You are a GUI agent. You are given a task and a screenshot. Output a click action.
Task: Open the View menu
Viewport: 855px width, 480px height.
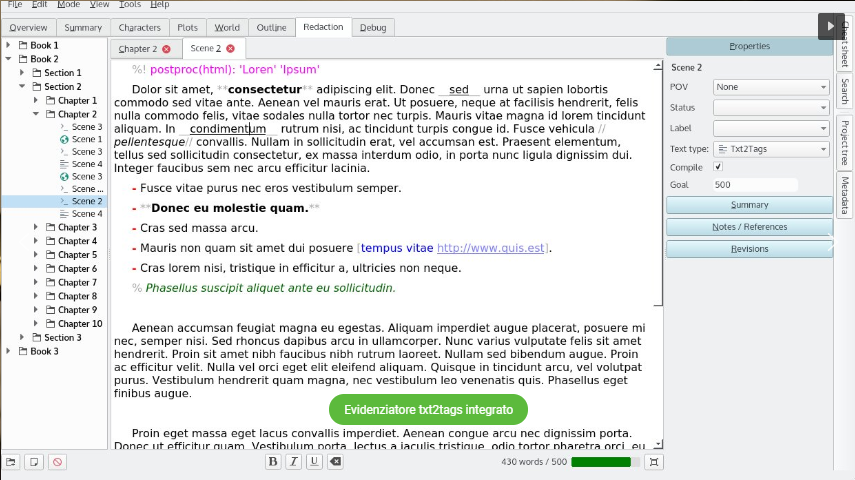pyautogui.click(x=99, y=4)
